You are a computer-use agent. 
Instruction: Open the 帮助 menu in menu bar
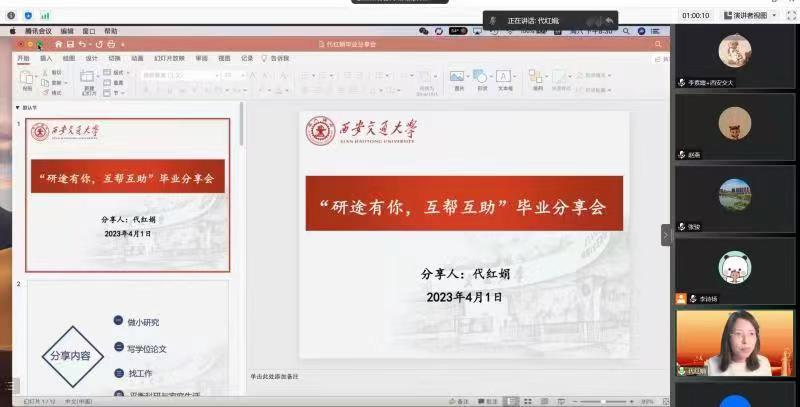111,31
